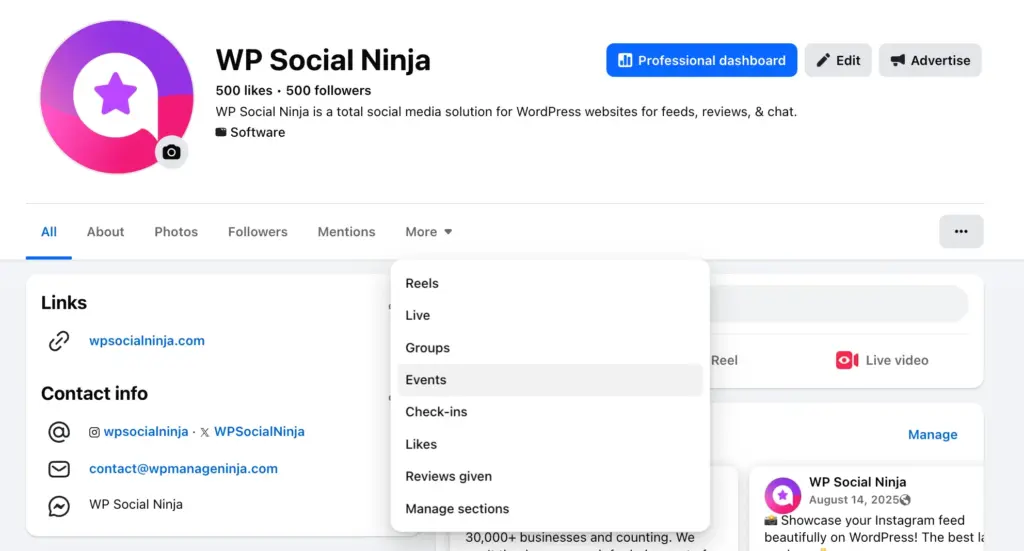1024x551 pixels.
Task: Click the Edit button with pencil icon
Action: tap(838, 60)
